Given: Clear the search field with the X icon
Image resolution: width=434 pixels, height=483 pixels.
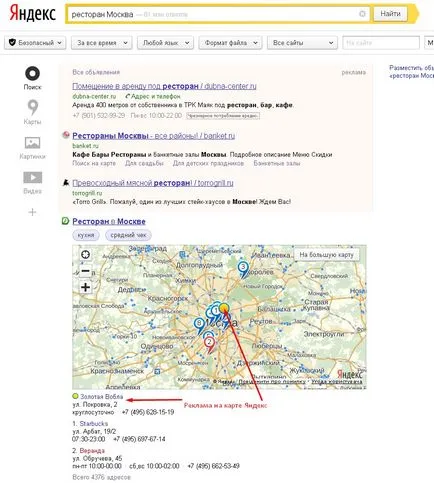Looking at the screenshot, I should pyautogui.click(x=362, y=14).
